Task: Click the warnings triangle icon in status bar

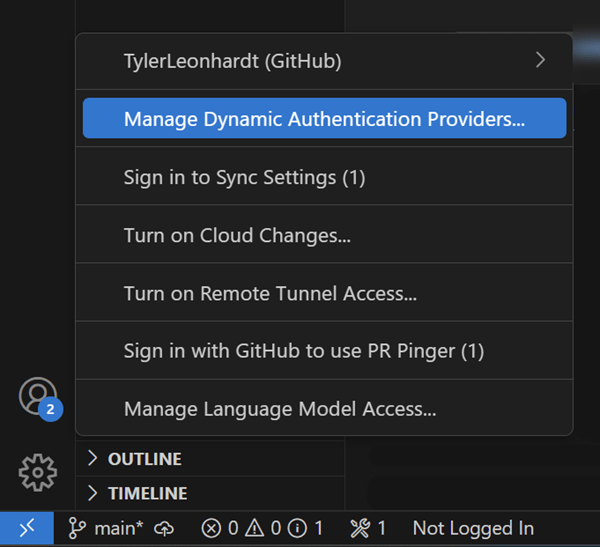Action: (256, 528)
